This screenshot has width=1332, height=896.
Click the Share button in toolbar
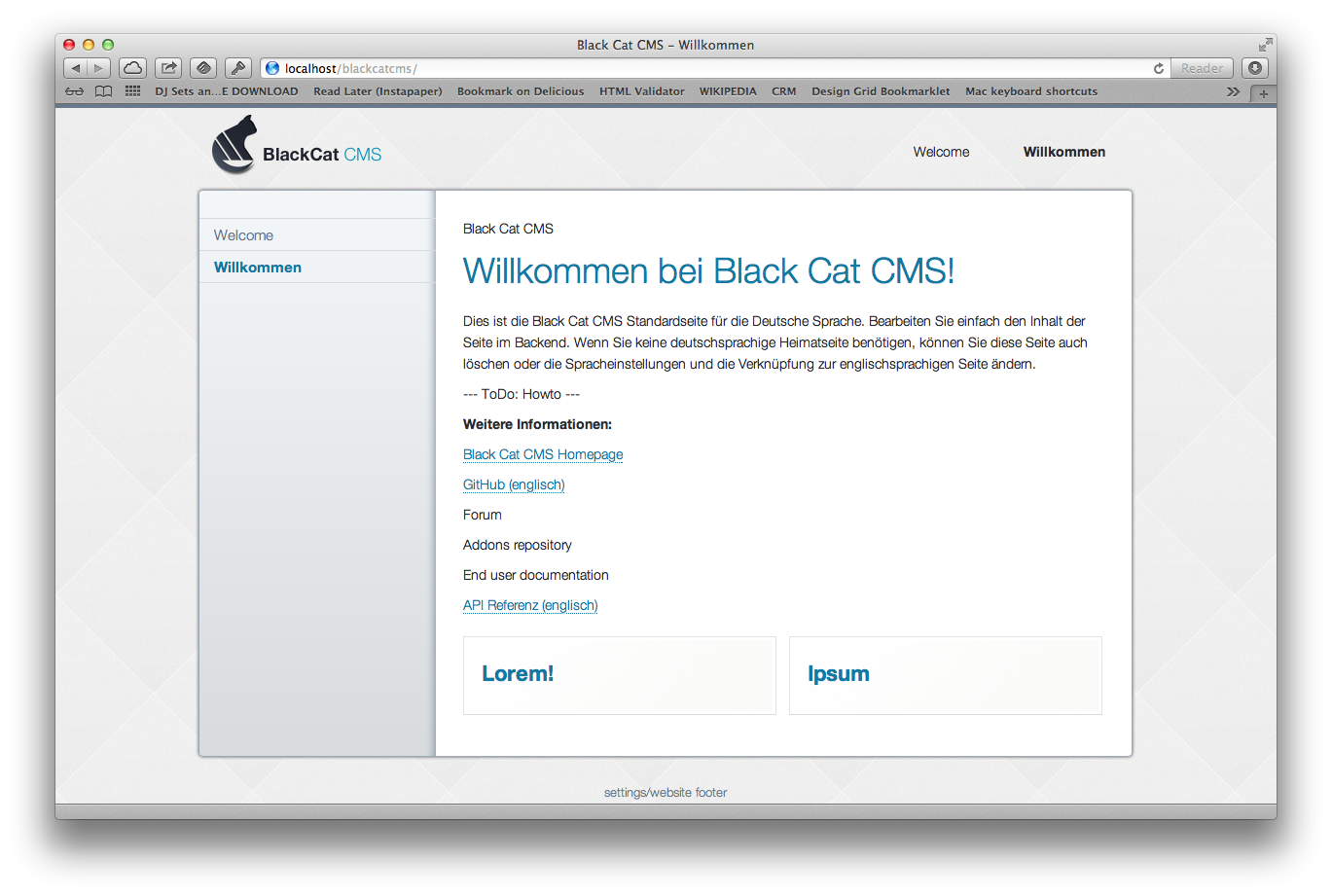click(168, 68)
